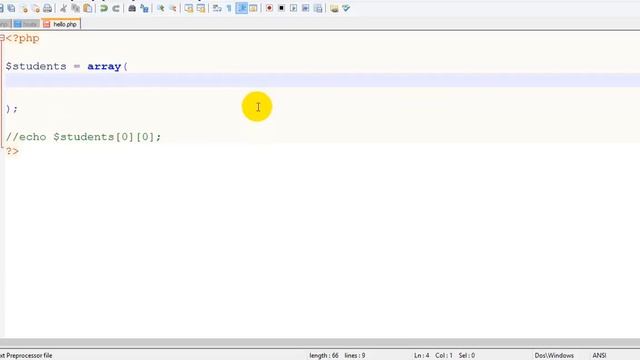Toggle Word Wrap in toolbar

[217, 8]
